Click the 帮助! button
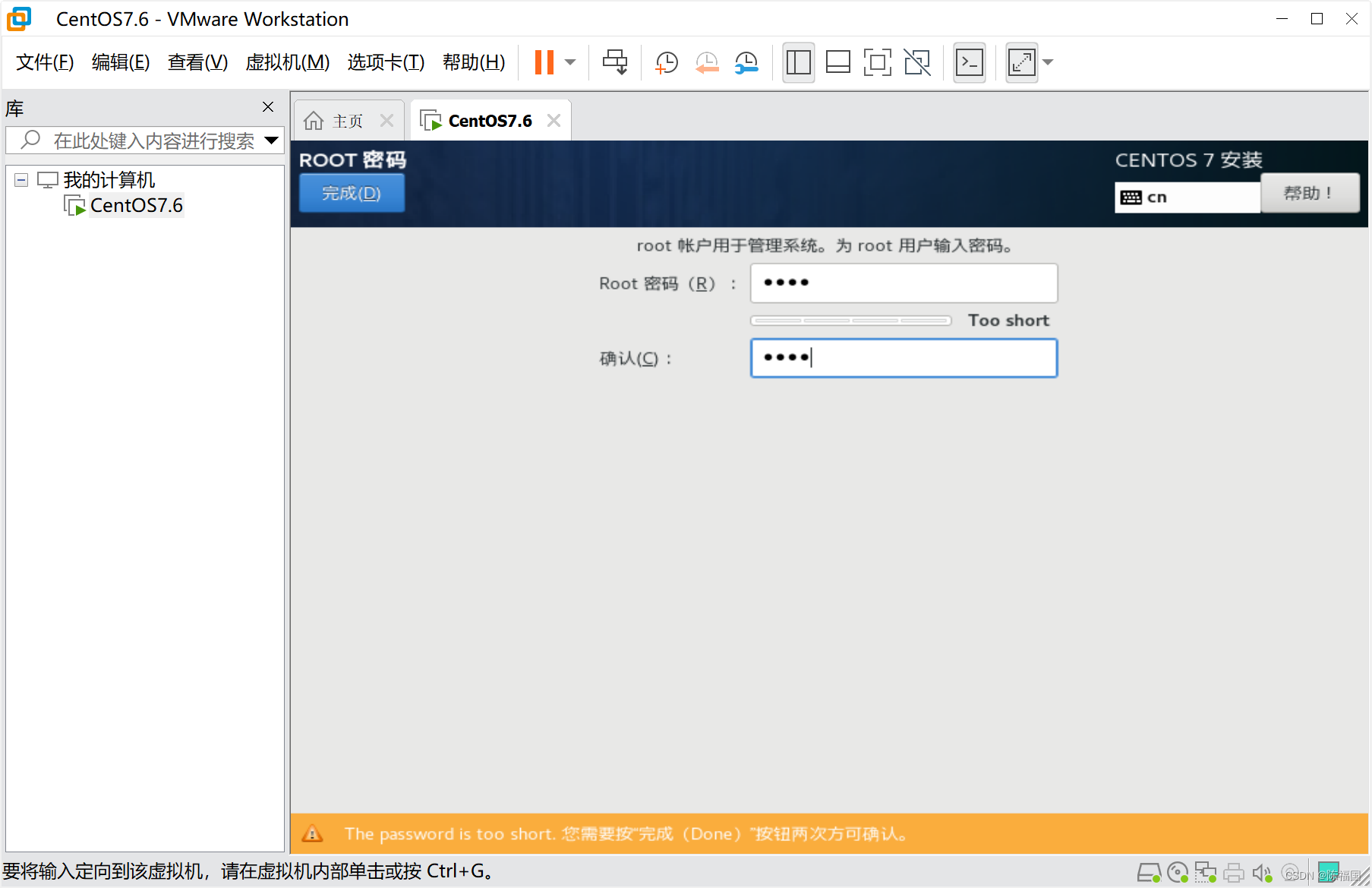Image resolution: width=1372 pixels, height=888 pixels. (x=1310, y=193)
